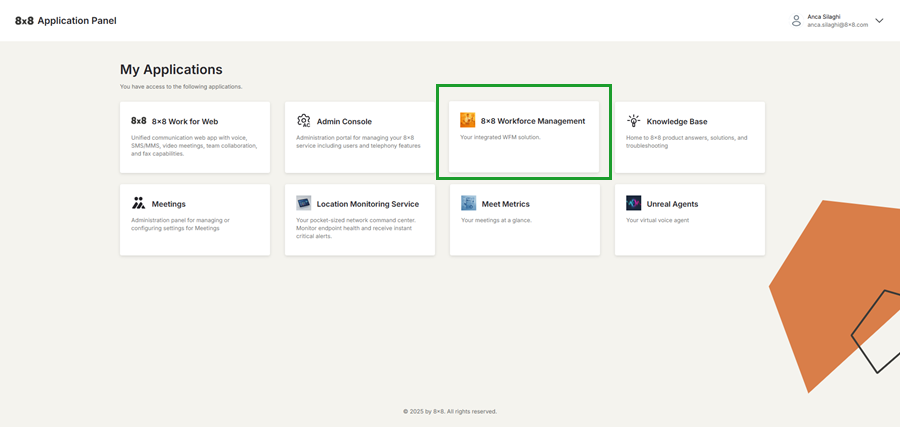Select the Meet Metrics card description
This screenshot has height=427, width=900.
tap(496, 220)
